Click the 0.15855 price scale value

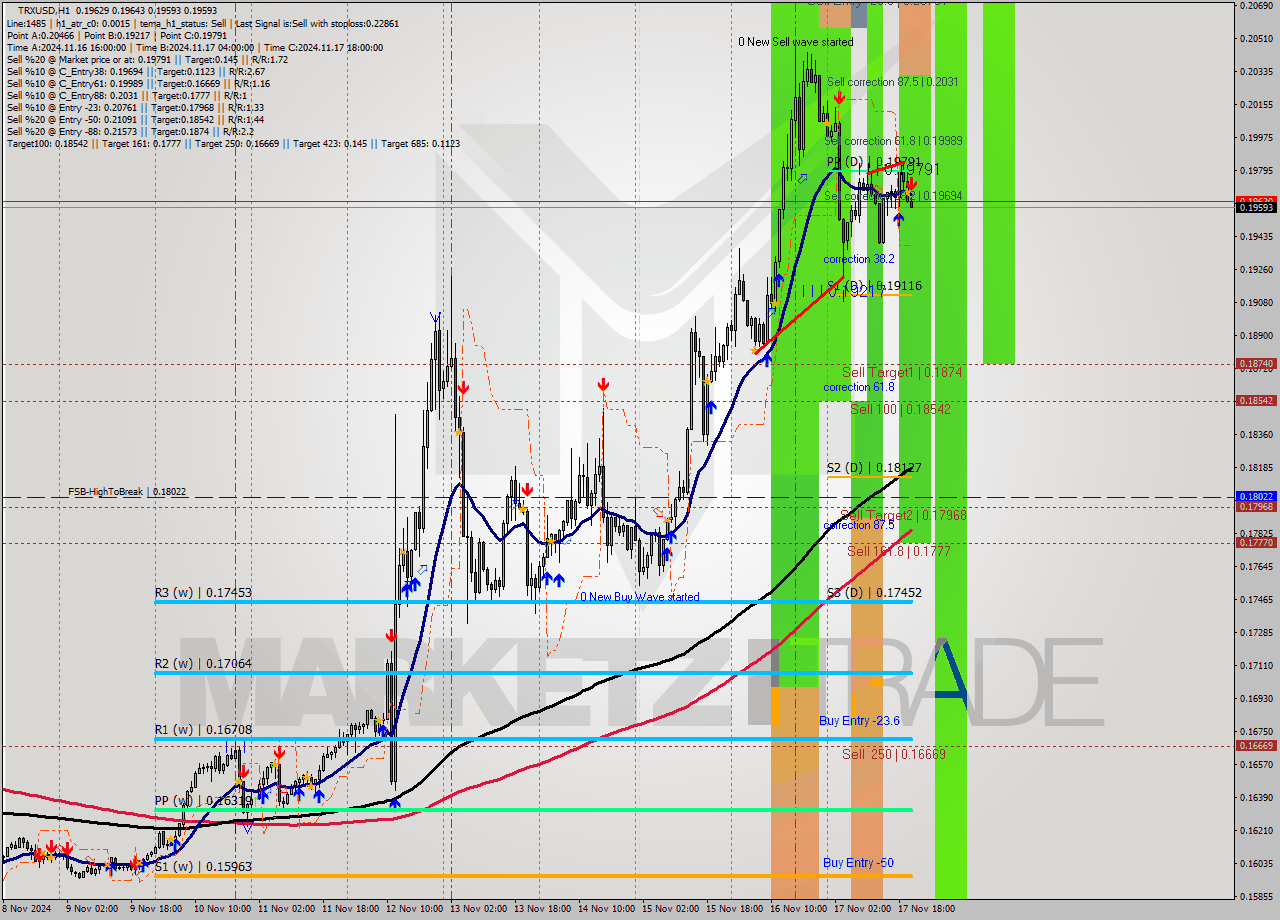[1256, 896]
